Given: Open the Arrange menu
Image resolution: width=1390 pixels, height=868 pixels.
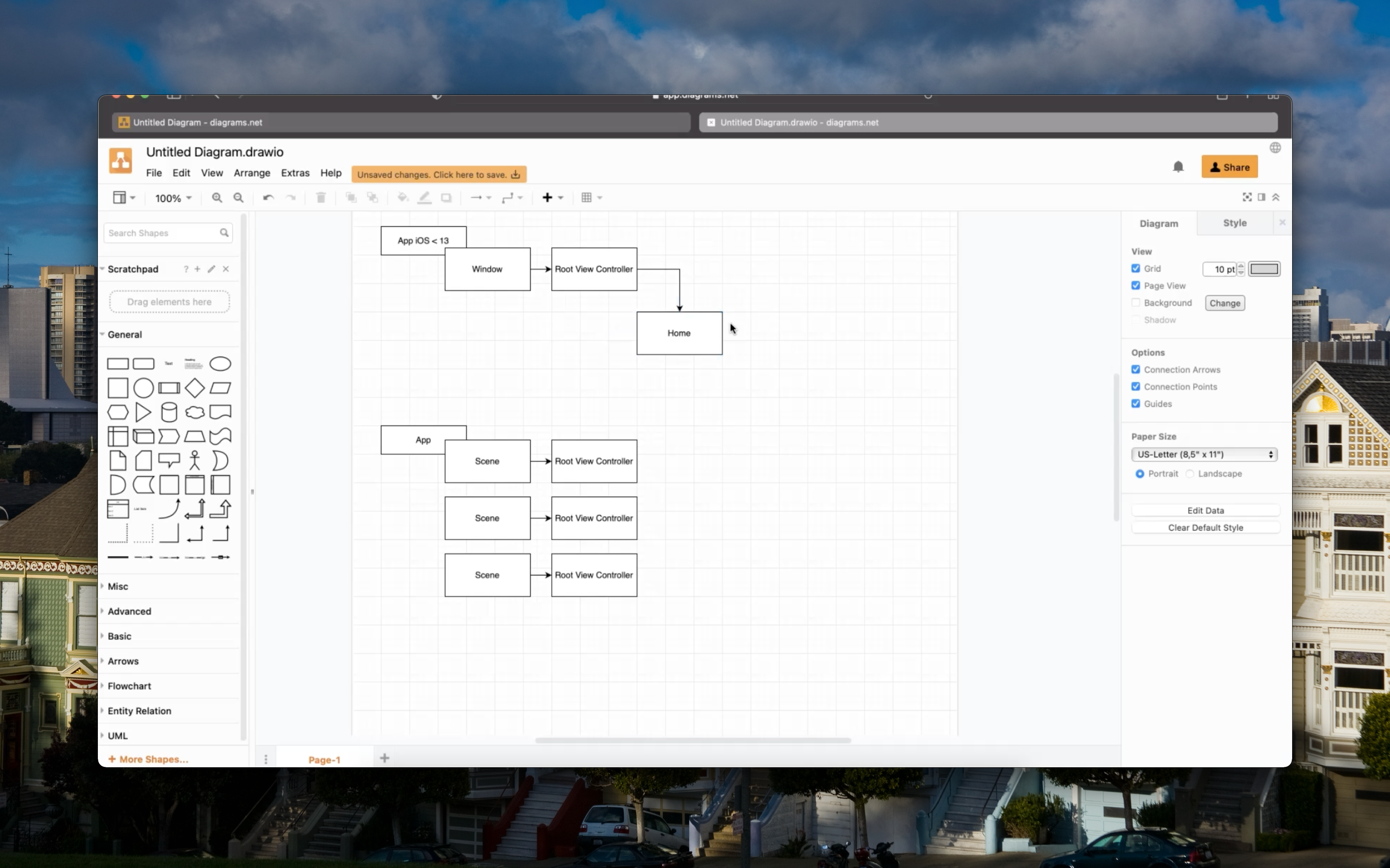Looking at the screenshot, I should pos(251,173).
